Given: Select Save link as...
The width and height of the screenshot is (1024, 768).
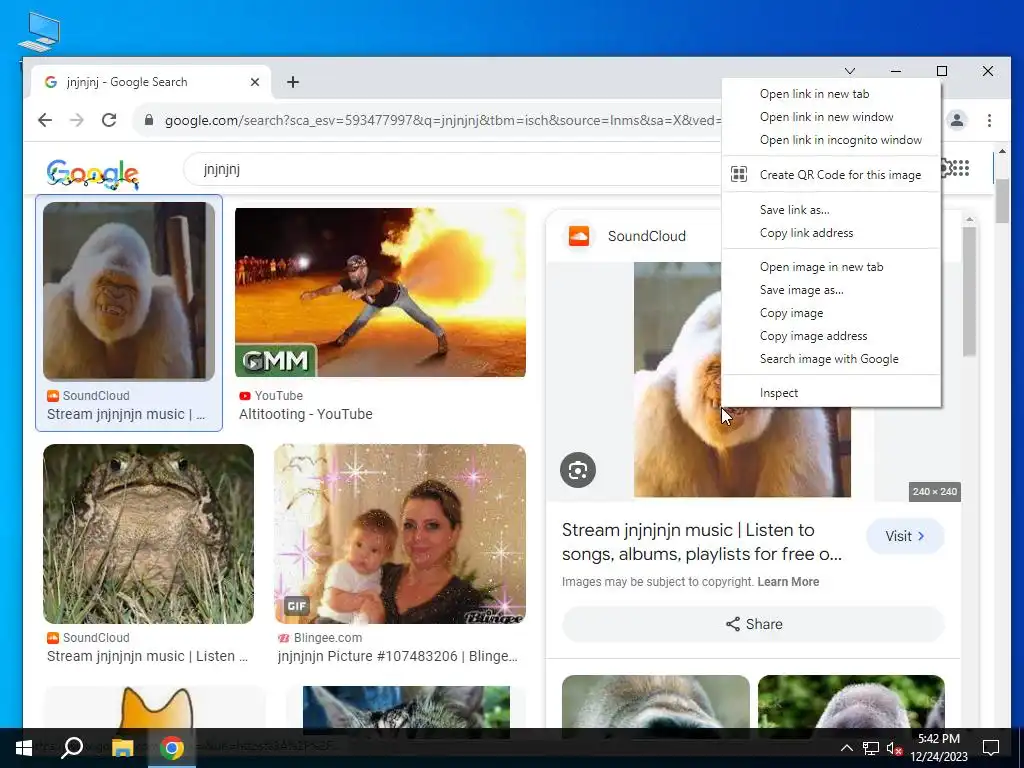Looking at the screenshot, I should [x=831, y=210].
